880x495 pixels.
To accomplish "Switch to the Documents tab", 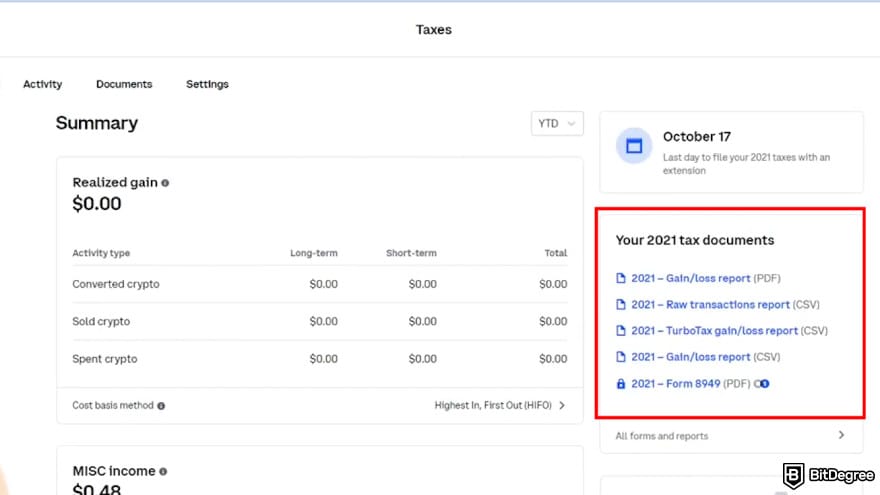I will (124, 84).
